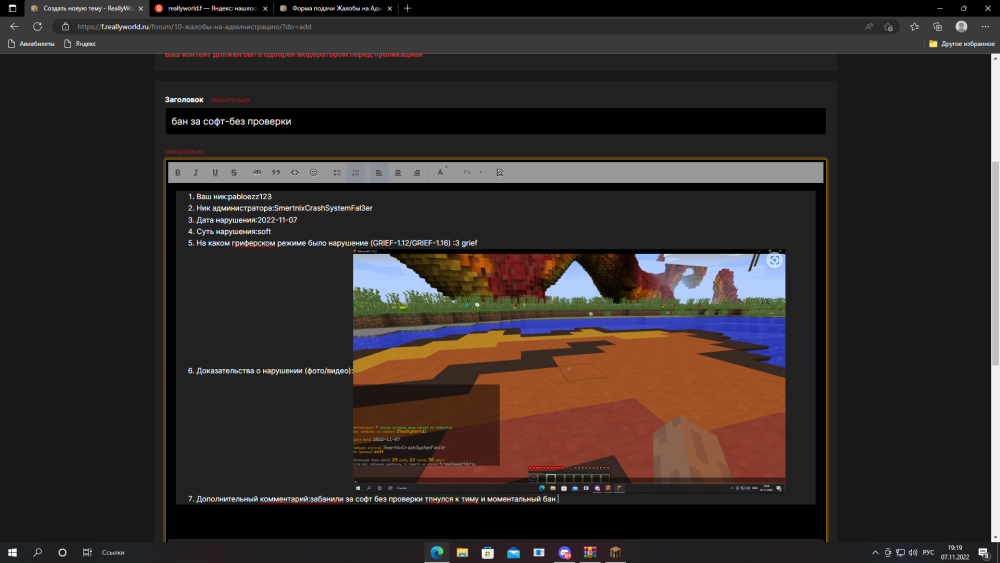Screen dimensions: 1000x563
Task: Toggle strikethrough formatting in the editor toolbar
Action: 234,172
